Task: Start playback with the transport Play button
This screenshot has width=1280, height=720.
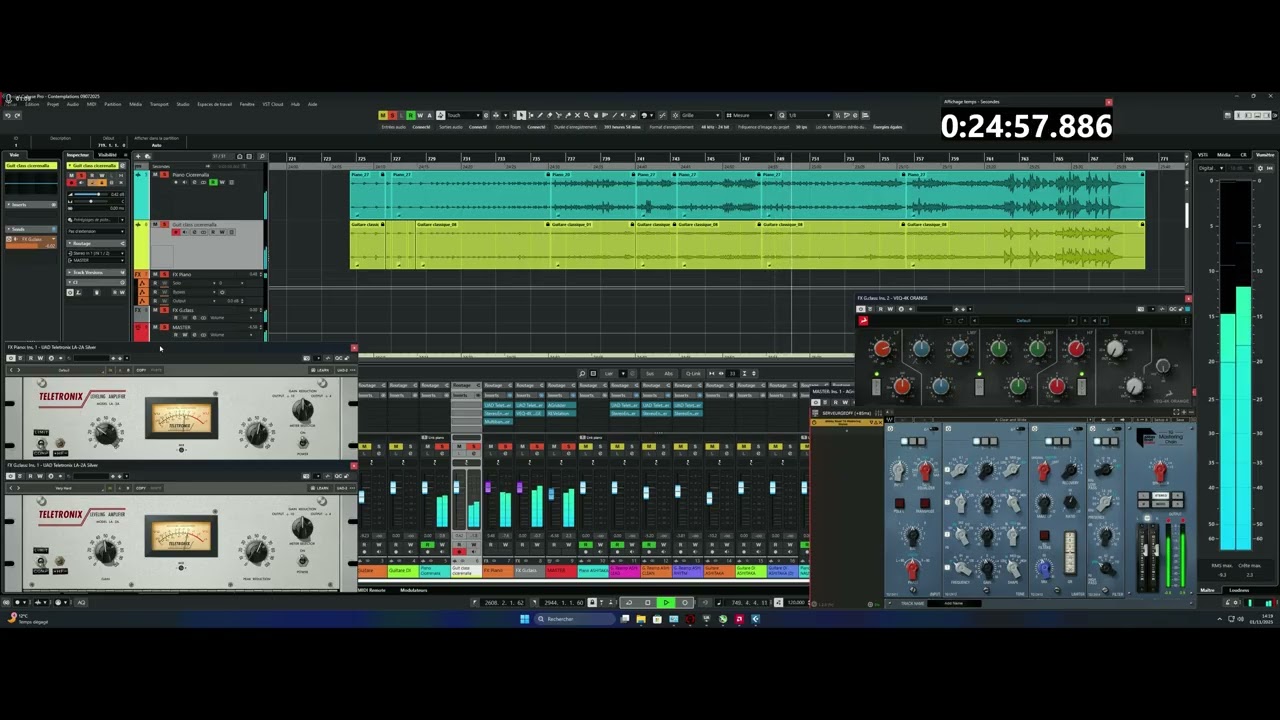Action: coord(666,602)
